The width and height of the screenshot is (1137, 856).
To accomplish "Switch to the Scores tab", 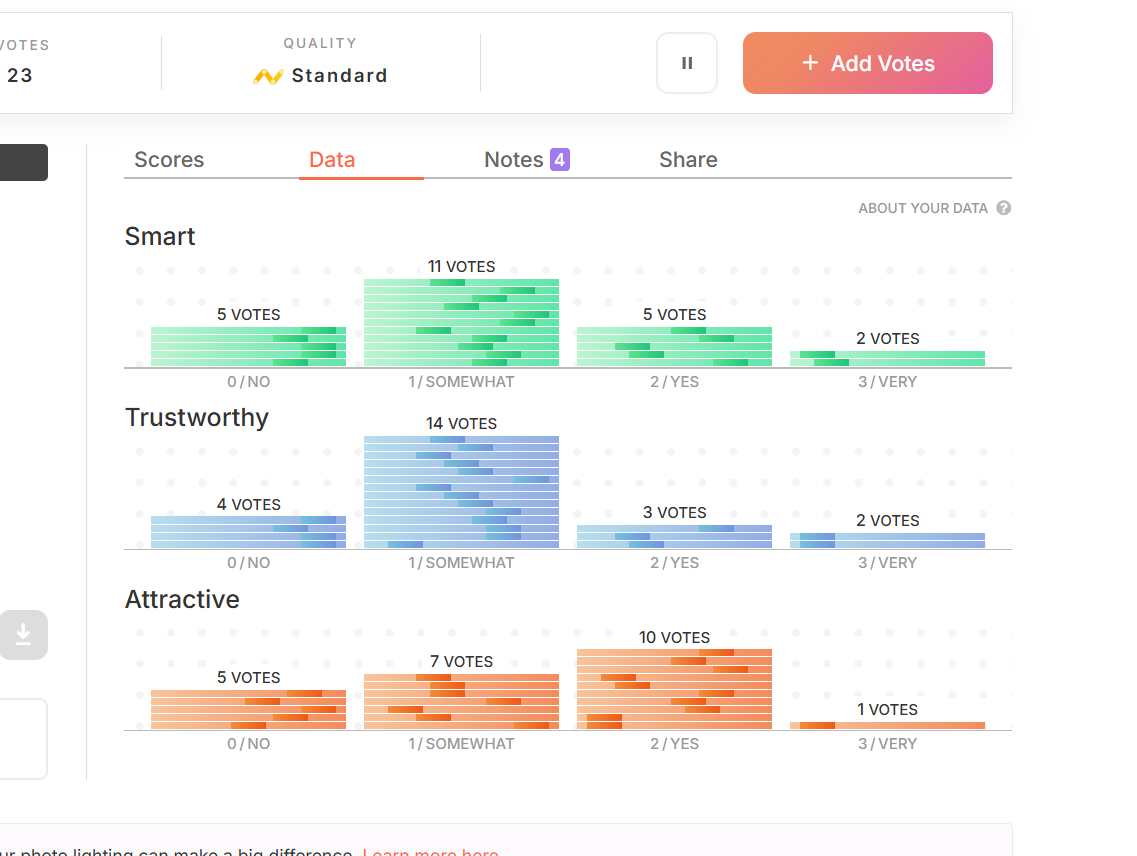I will pyautogui.click(x=169, y=160).
